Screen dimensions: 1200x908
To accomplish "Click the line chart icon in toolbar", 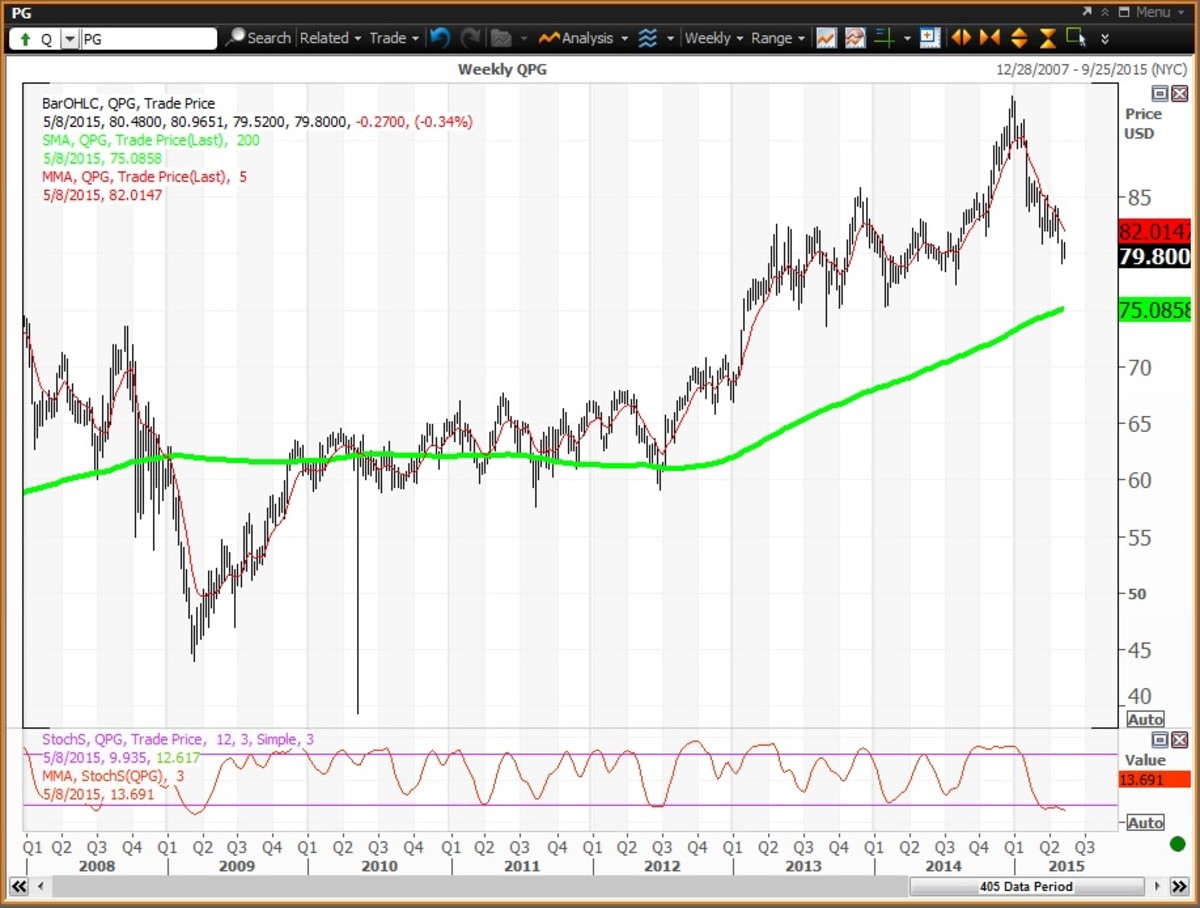I will point(825,38).
